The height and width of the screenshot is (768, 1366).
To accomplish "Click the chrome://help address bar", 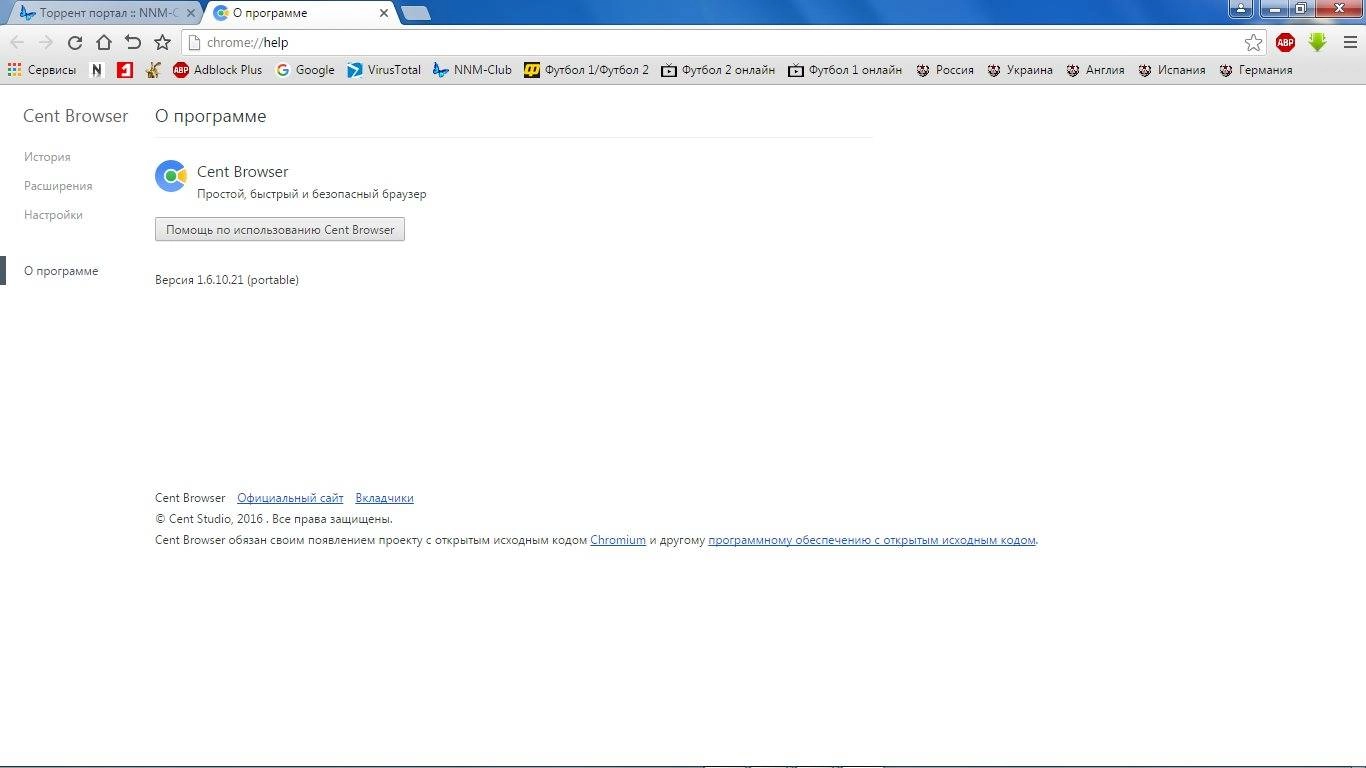I will click(712, 42).
